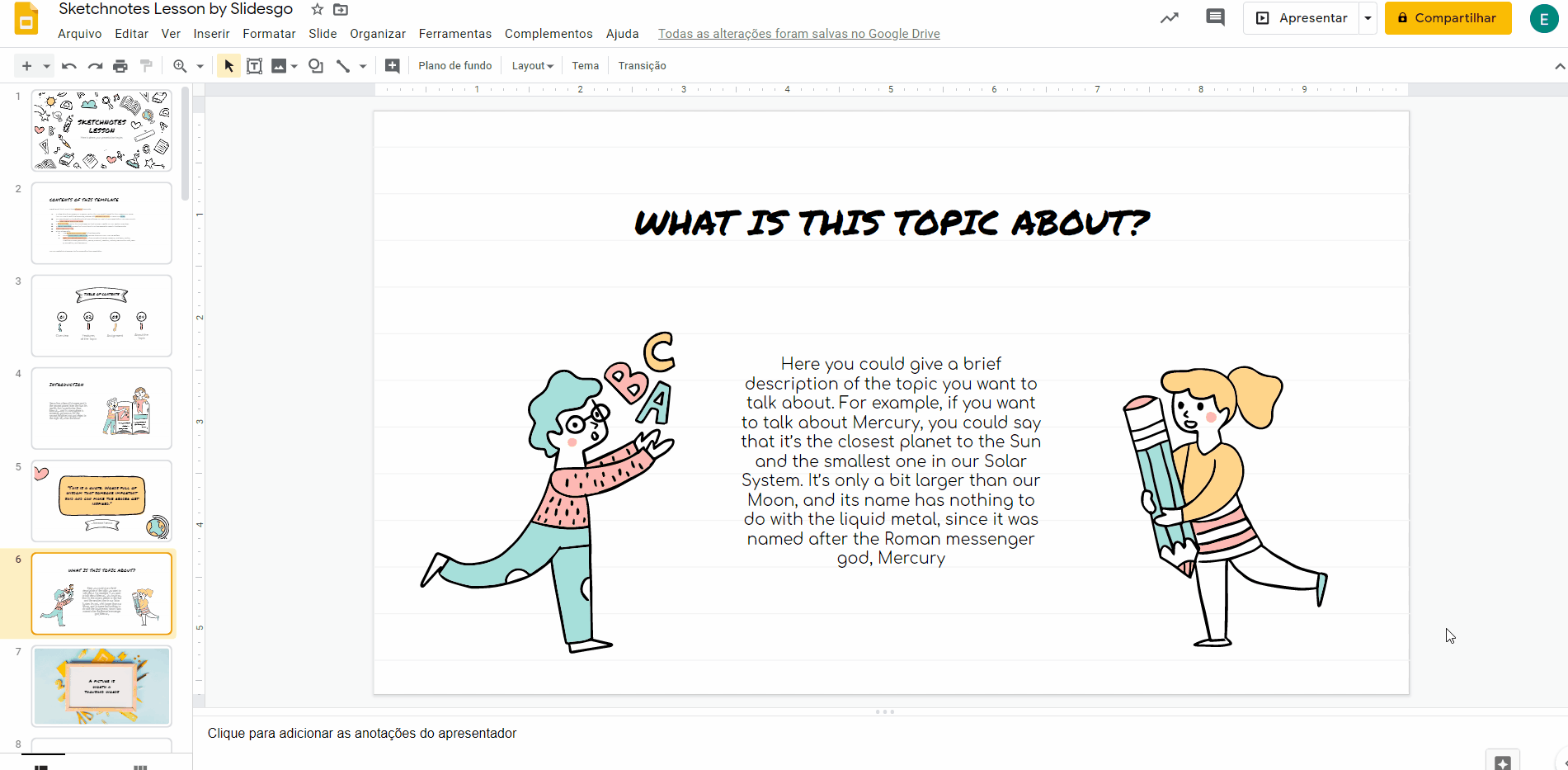
Task: Open the Ferramentas menu
Action: [455, 34]
